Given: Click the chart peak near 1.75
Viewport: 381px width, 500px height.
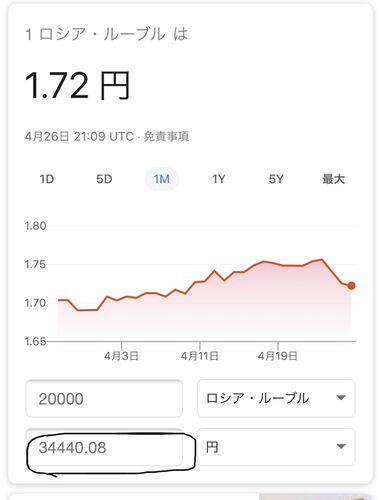Looking at the screenshot, I should click(x=322, y=259).
